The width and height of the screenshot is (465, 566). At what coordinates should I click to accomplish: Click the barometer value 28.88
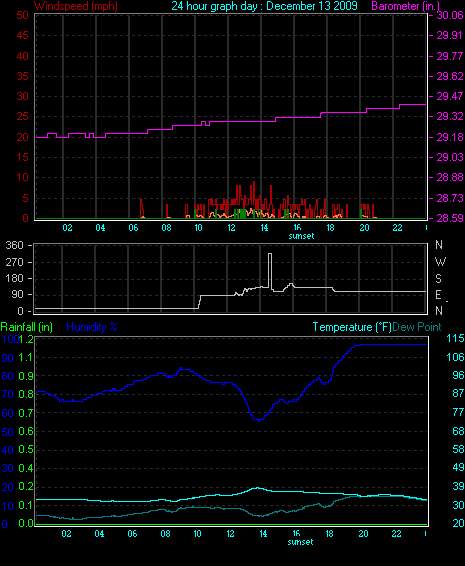click(x=450, y=177)
